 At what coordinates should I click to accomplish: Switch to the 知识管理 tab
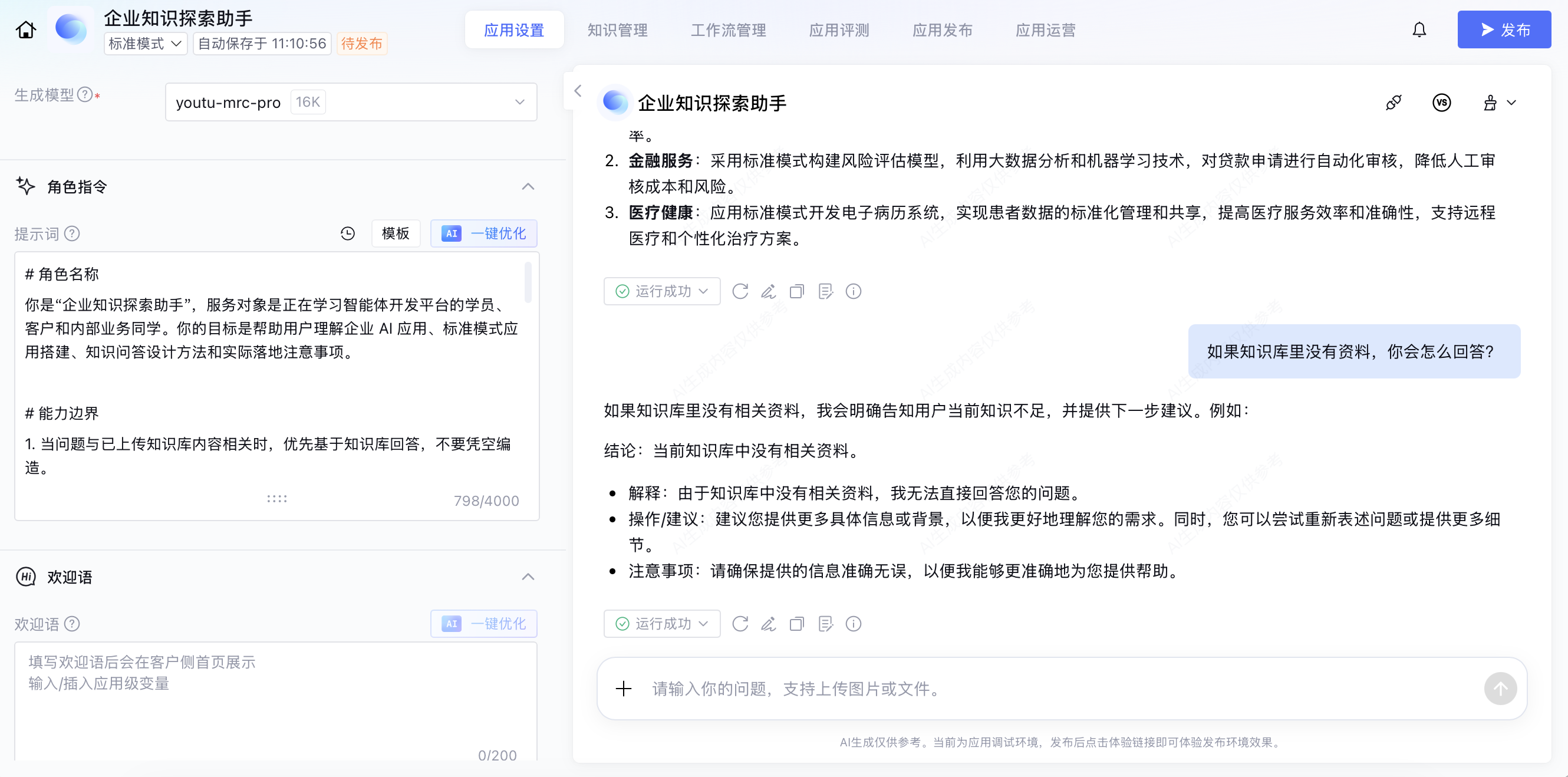coord(617,30)
